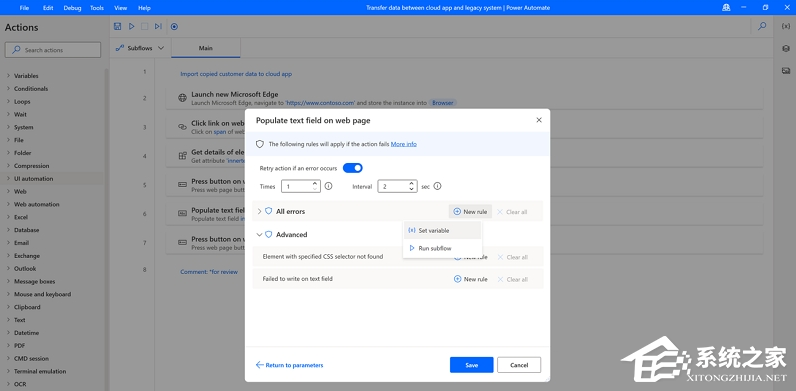The width and height of the screenshot is (796, 391).
Task: Choose Set variable from the menu
Action: pyautogui.click(x=442, y=231)
